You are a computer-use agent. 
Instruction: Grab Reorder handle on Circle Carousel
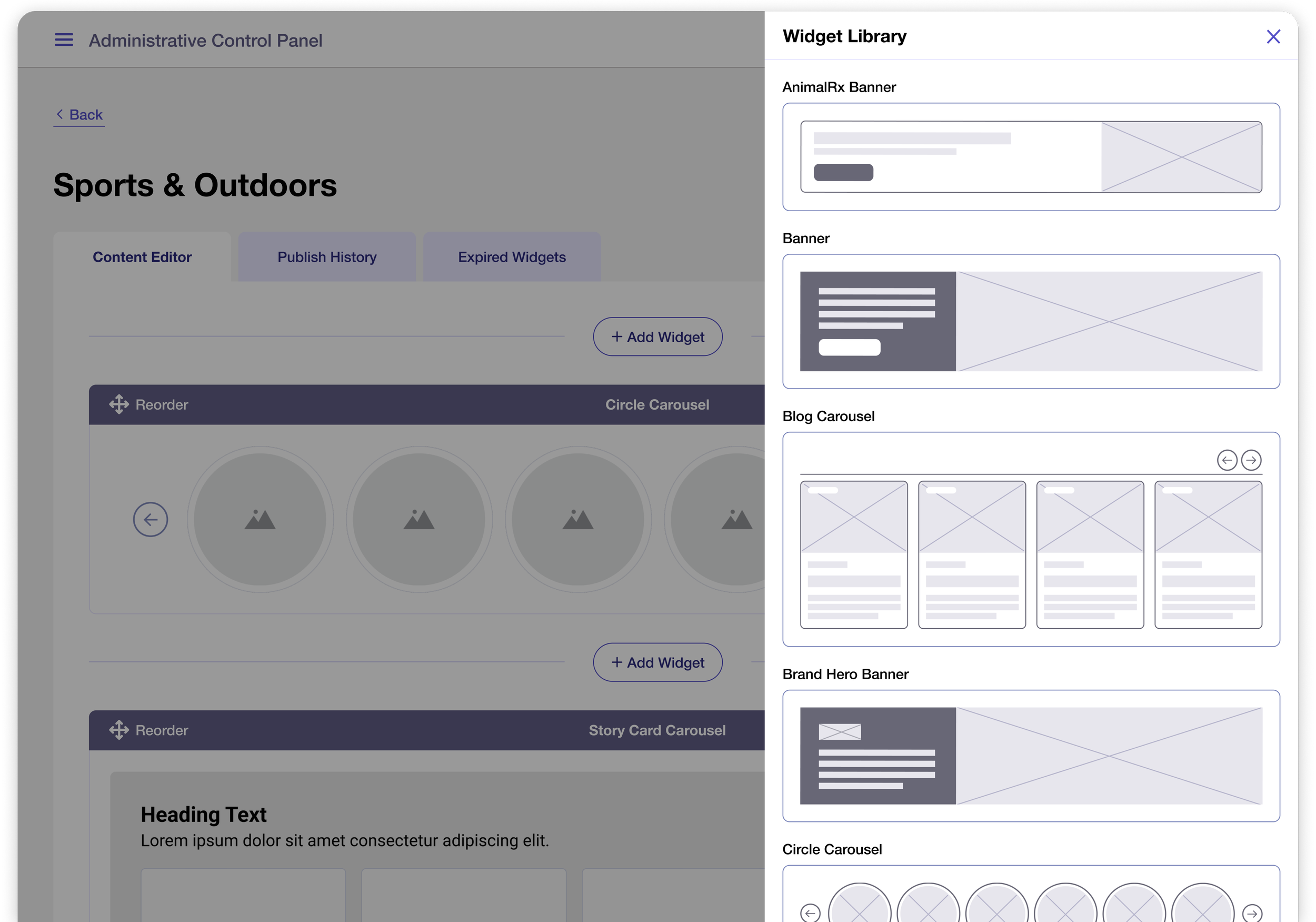(119, 404)
